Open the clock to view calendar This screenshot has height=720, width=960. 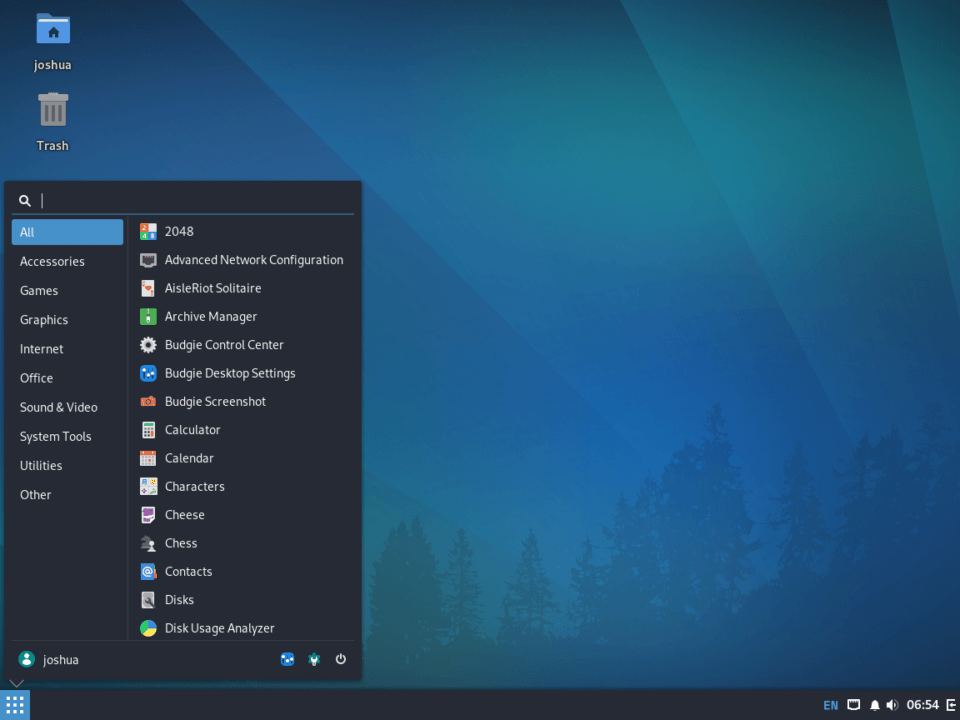tap(922, 704)
